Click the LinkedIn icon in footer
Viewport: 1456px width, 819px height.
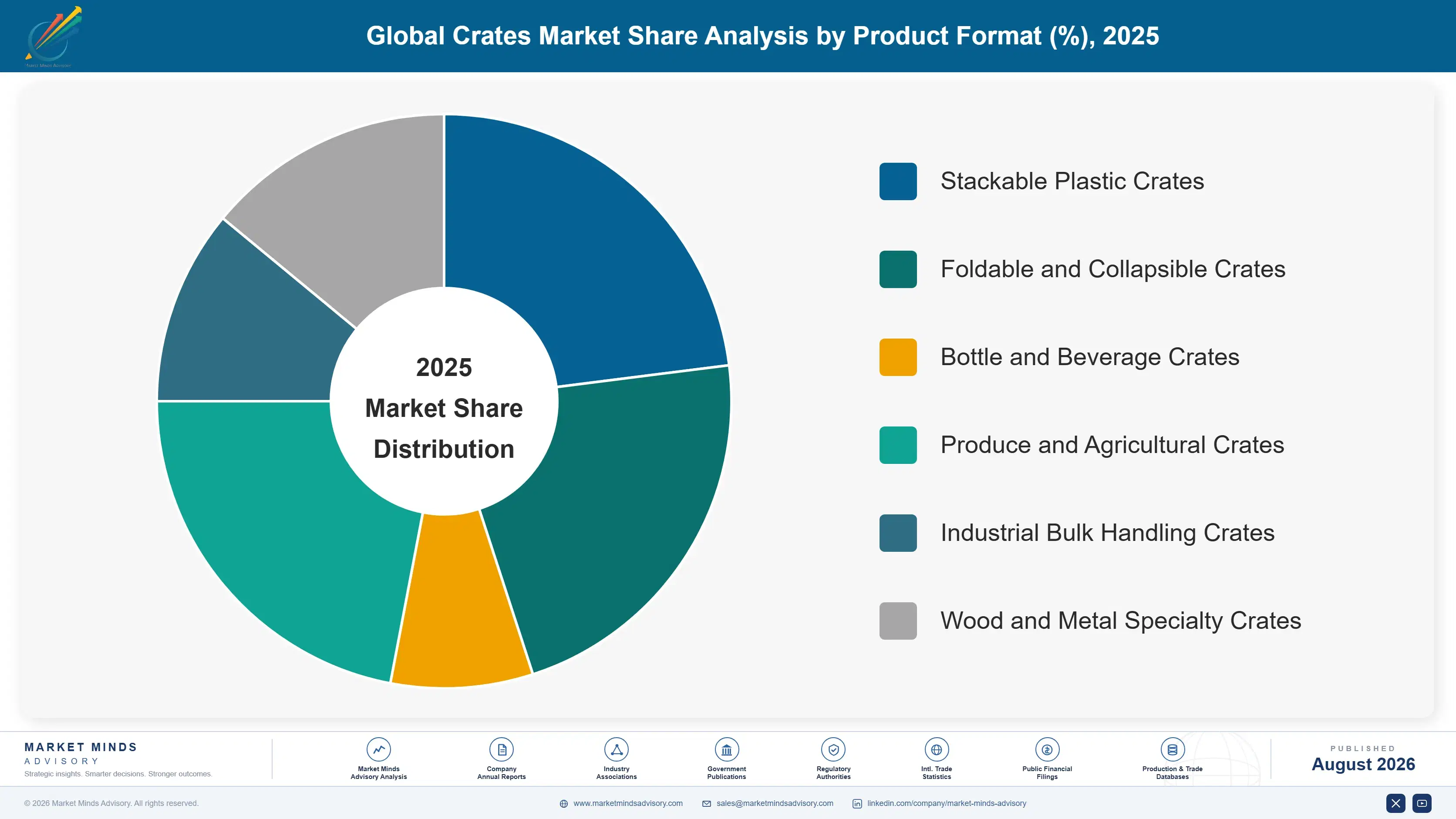pos(857,804)
